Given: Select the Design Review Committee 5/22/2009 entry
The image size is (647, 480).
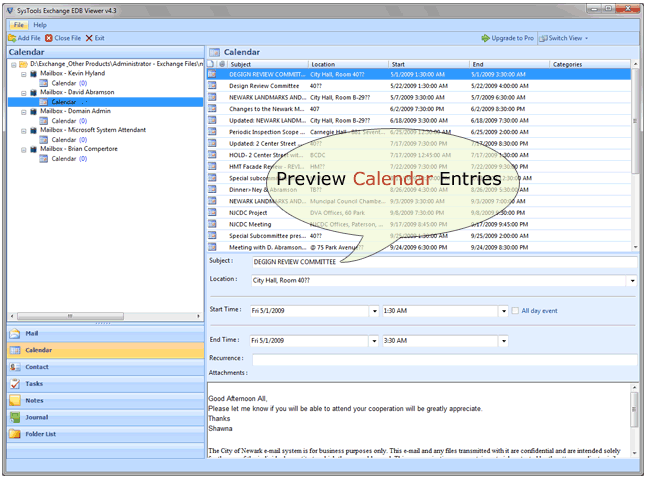Looking at the screenshot, I should [419, 86].
